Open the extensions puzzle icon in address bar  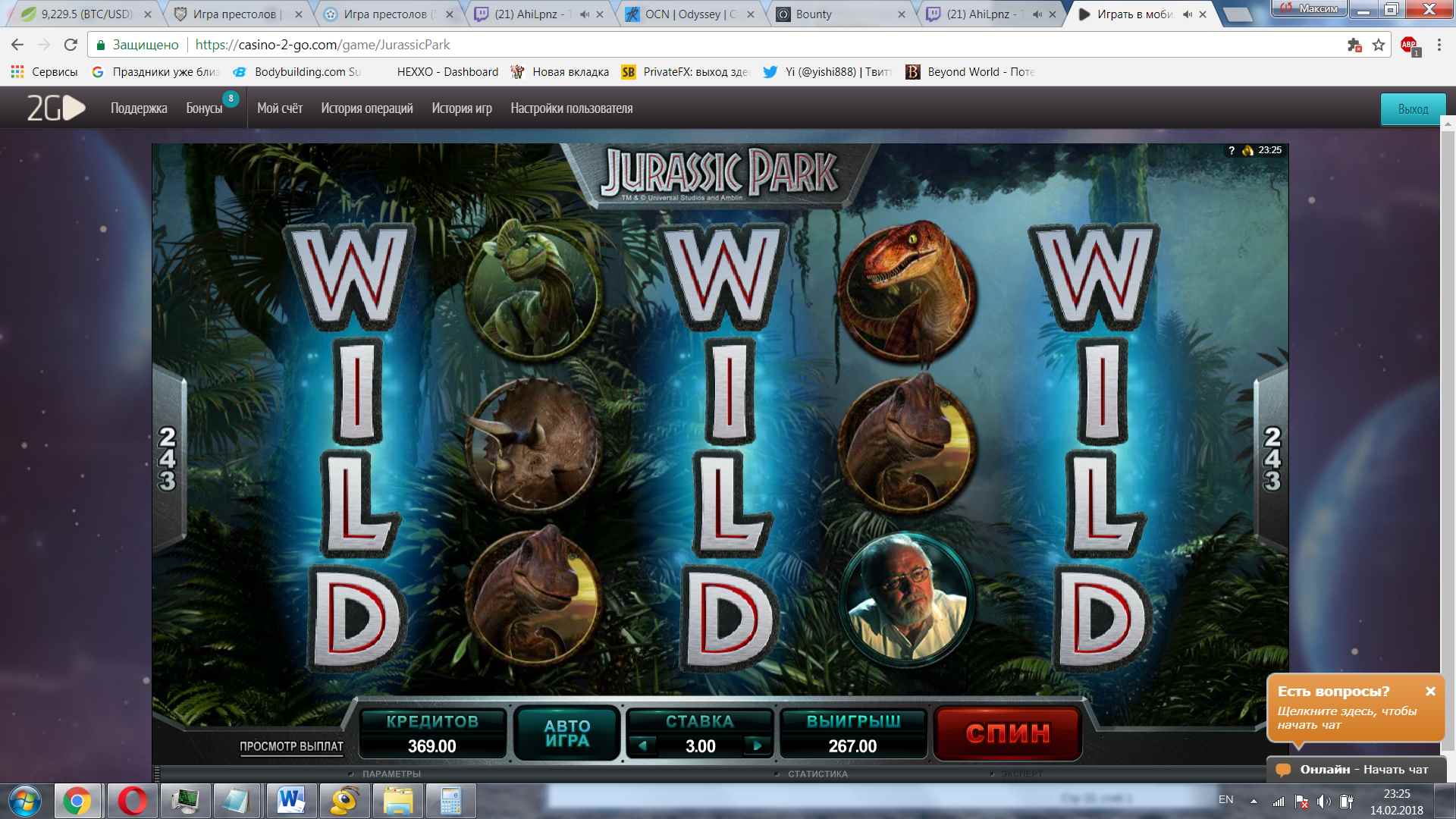point(1354,45)
